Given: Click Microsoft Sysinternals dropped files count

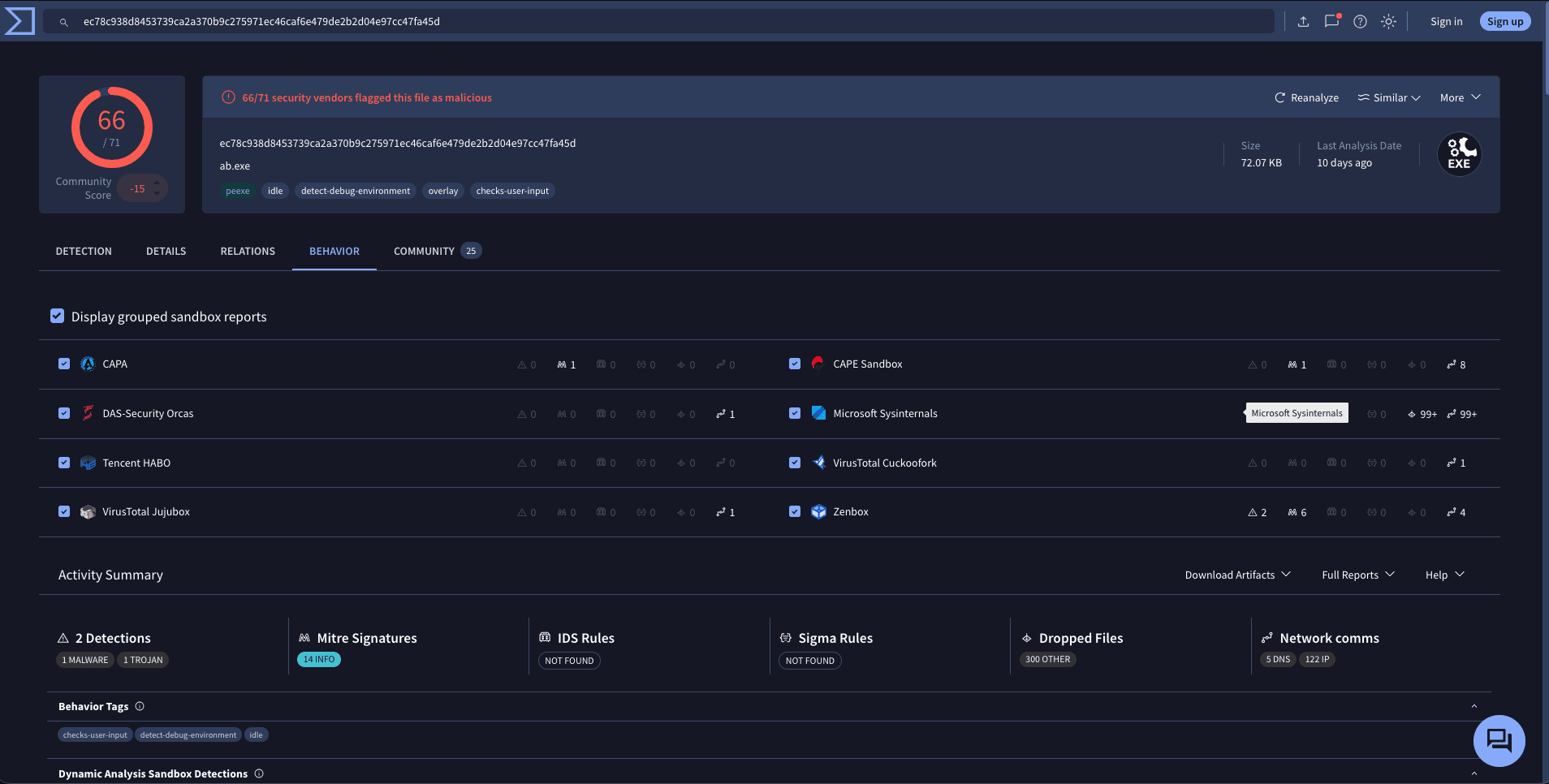Looking at the screenshot, I should [1422, 414].
